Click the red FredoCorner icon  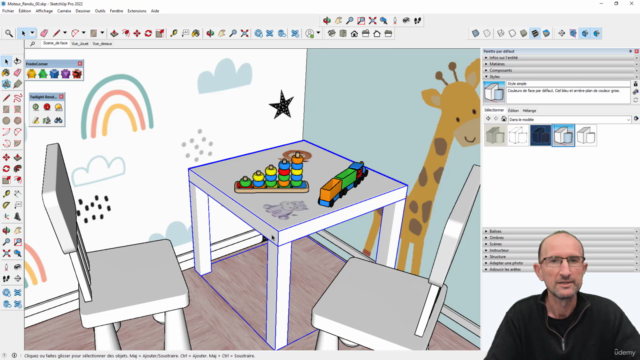pyautogui.click(x=77, y=74)
